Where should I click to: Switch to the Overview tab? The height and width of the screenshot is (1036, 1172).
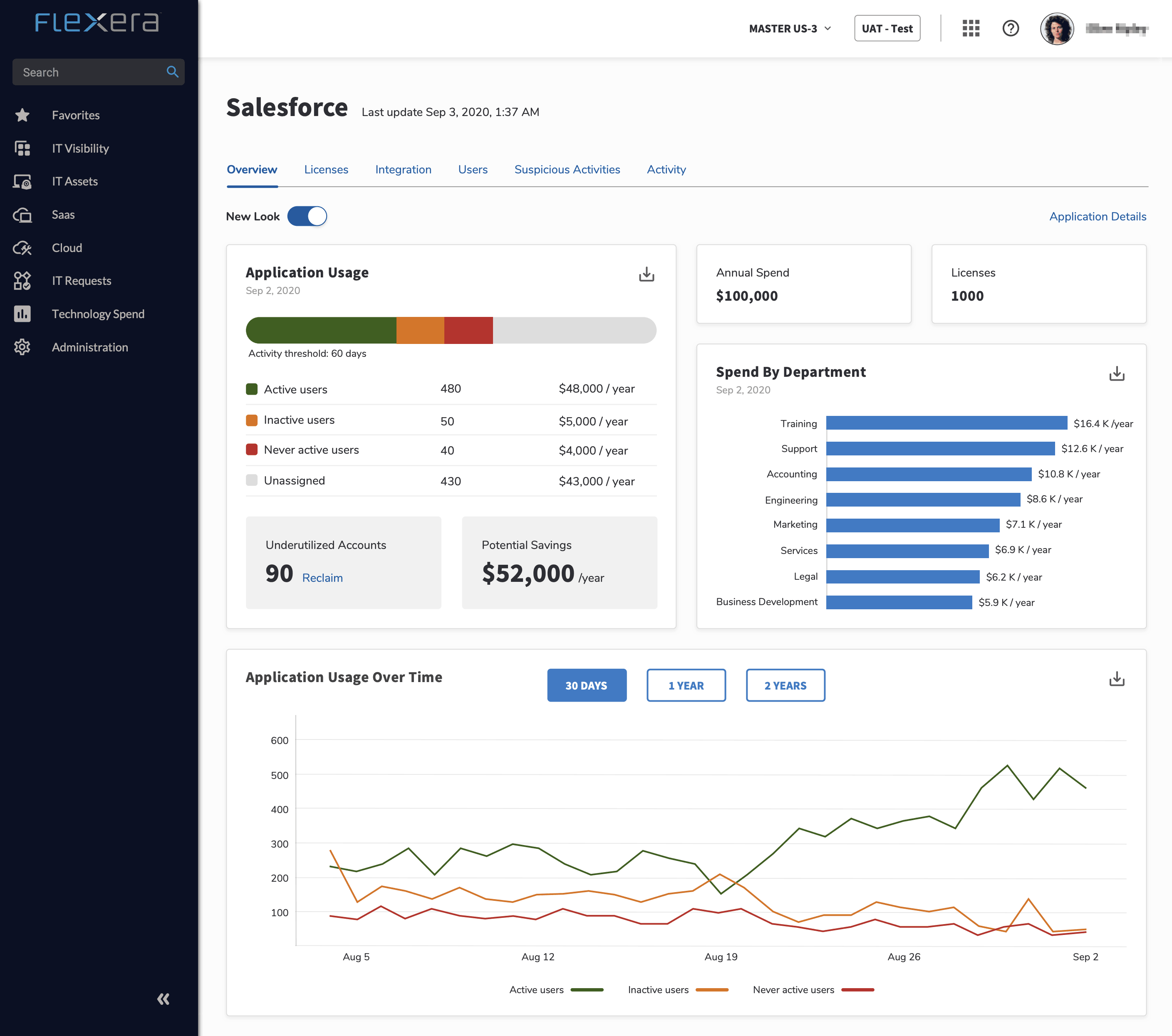[252, 170]
